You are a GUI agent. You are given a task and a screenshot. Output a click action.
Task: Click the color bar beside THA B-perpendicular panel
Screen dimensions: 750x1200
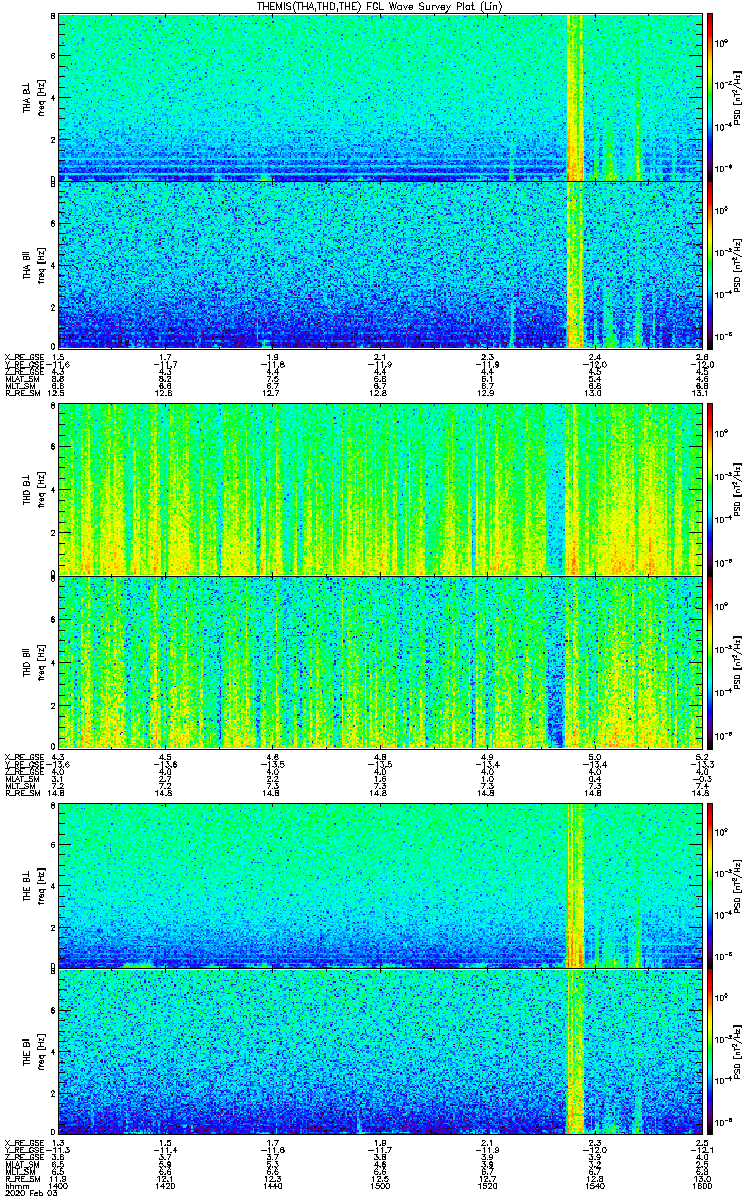pyautogui.click(x=711, y=97)
